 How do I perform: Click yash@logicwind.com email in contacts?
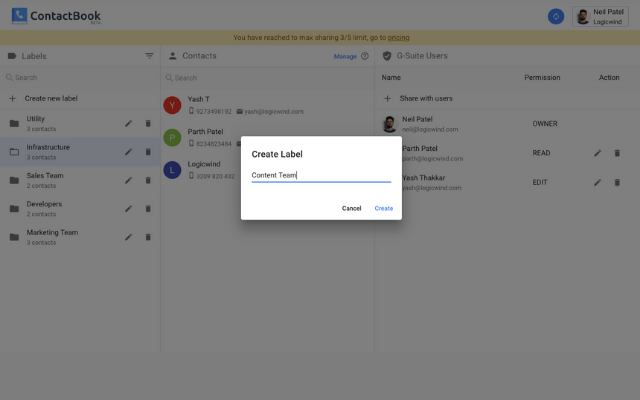[x=273, y=111]
